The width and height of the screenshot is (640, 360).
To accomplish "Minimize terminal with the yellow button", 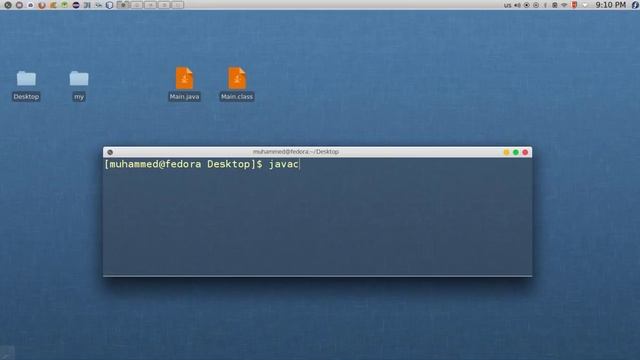I will [506, 152].
